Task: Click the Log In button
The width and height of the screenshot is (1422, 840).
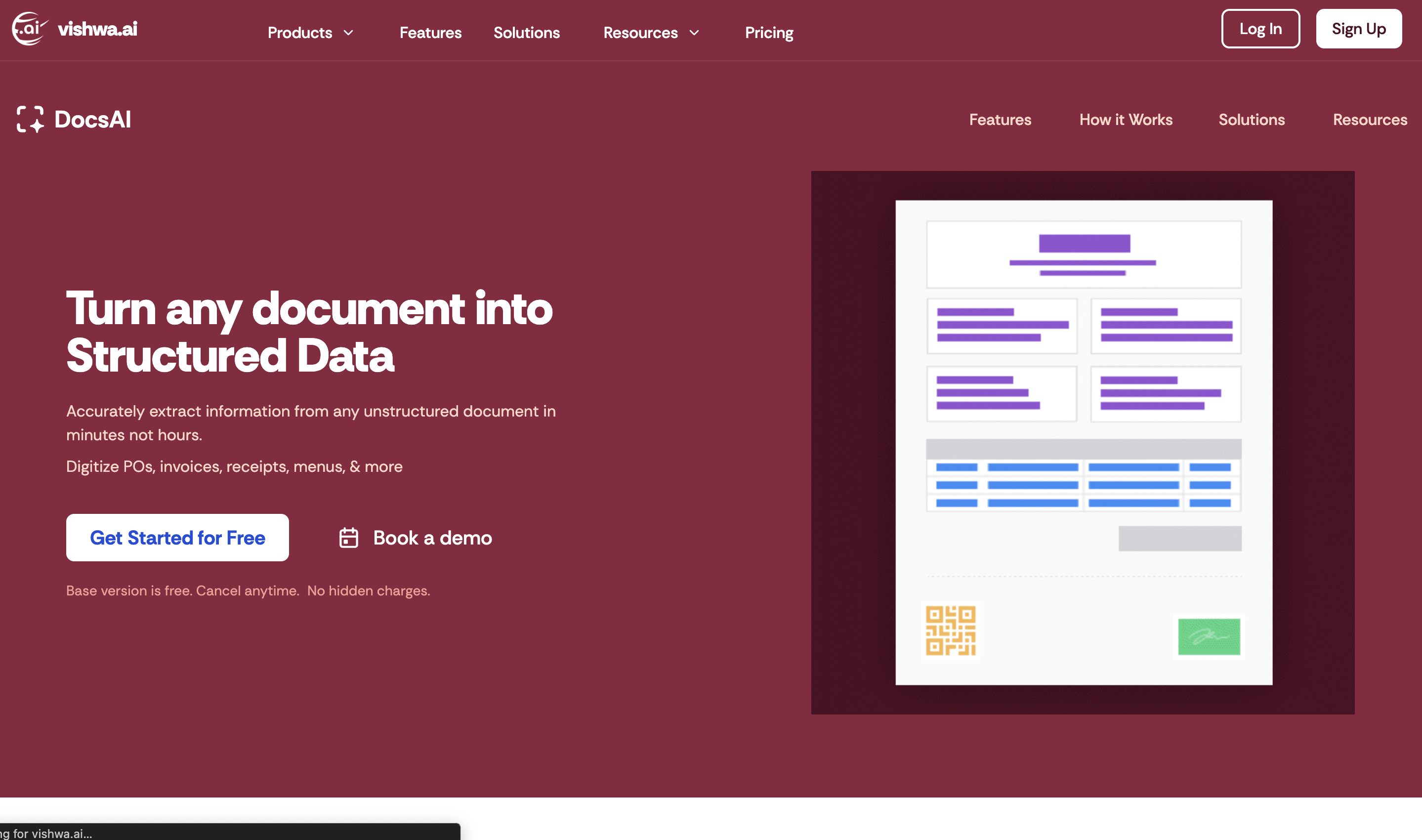Action: (1261, 29)
